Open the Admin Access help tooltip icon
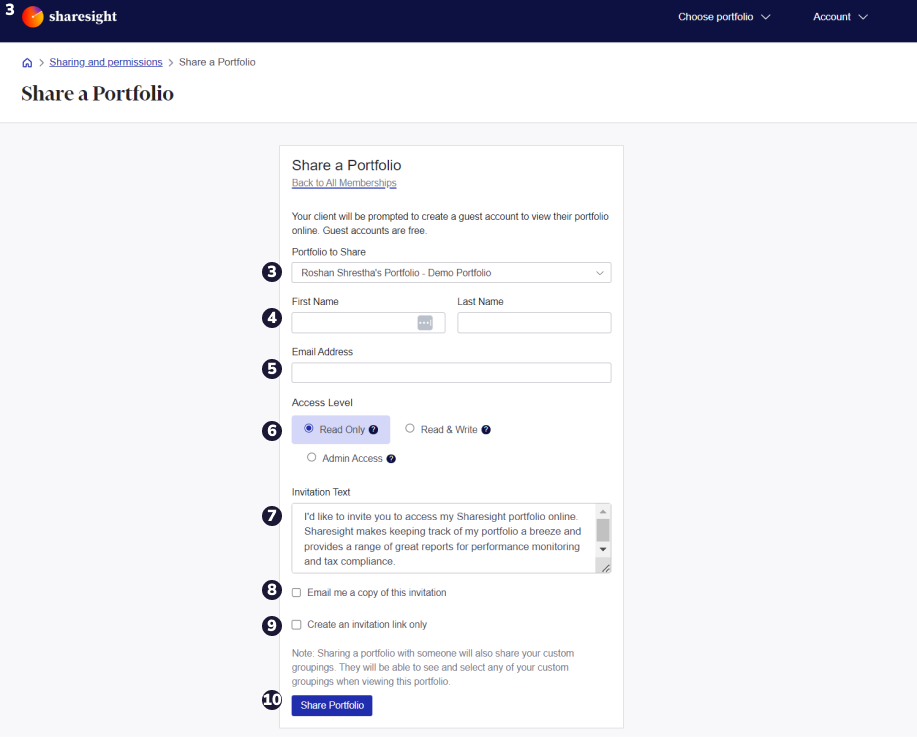The height and width of the screenshot is (737, 917). [x=391, y=458]
